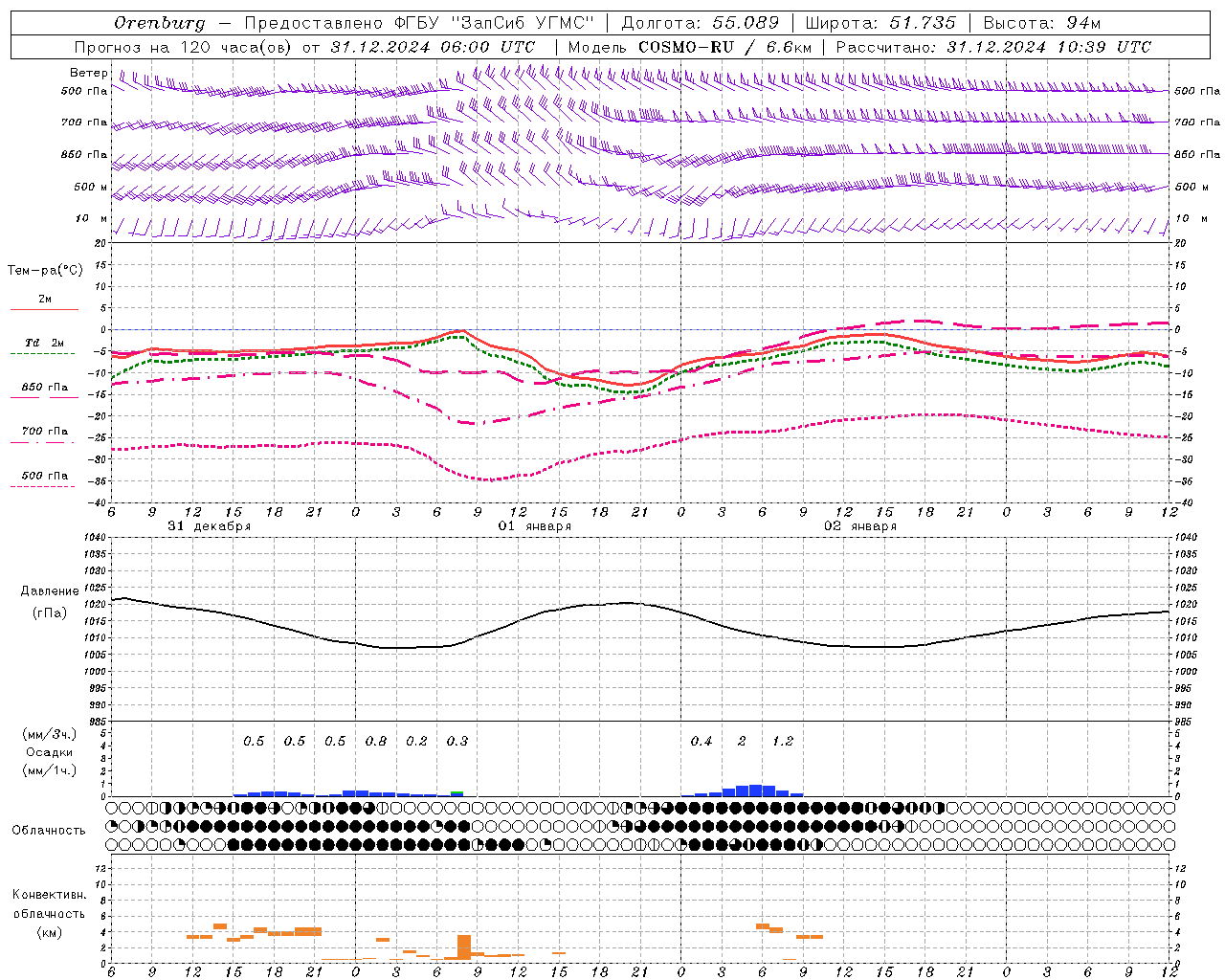Click the Облачность cloud cover label
Screen dimensions: 1225x980
[x=49, y=831]
